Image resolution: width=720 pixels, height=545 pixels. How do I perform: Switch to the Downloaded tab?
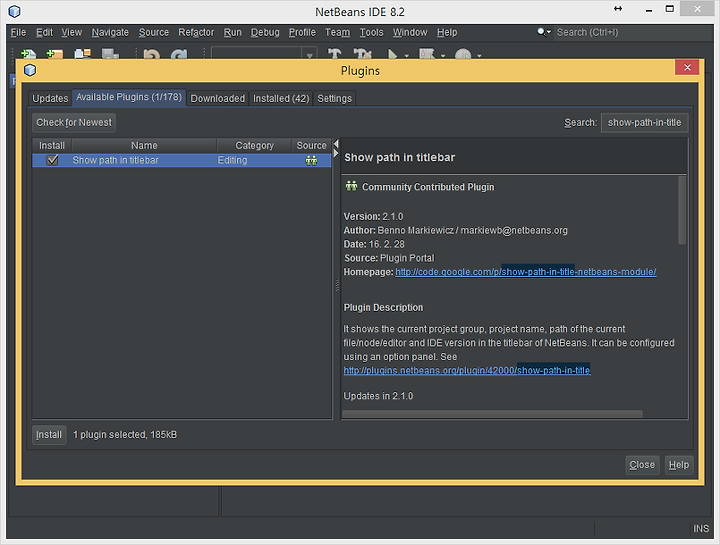(x=218, y=98)
